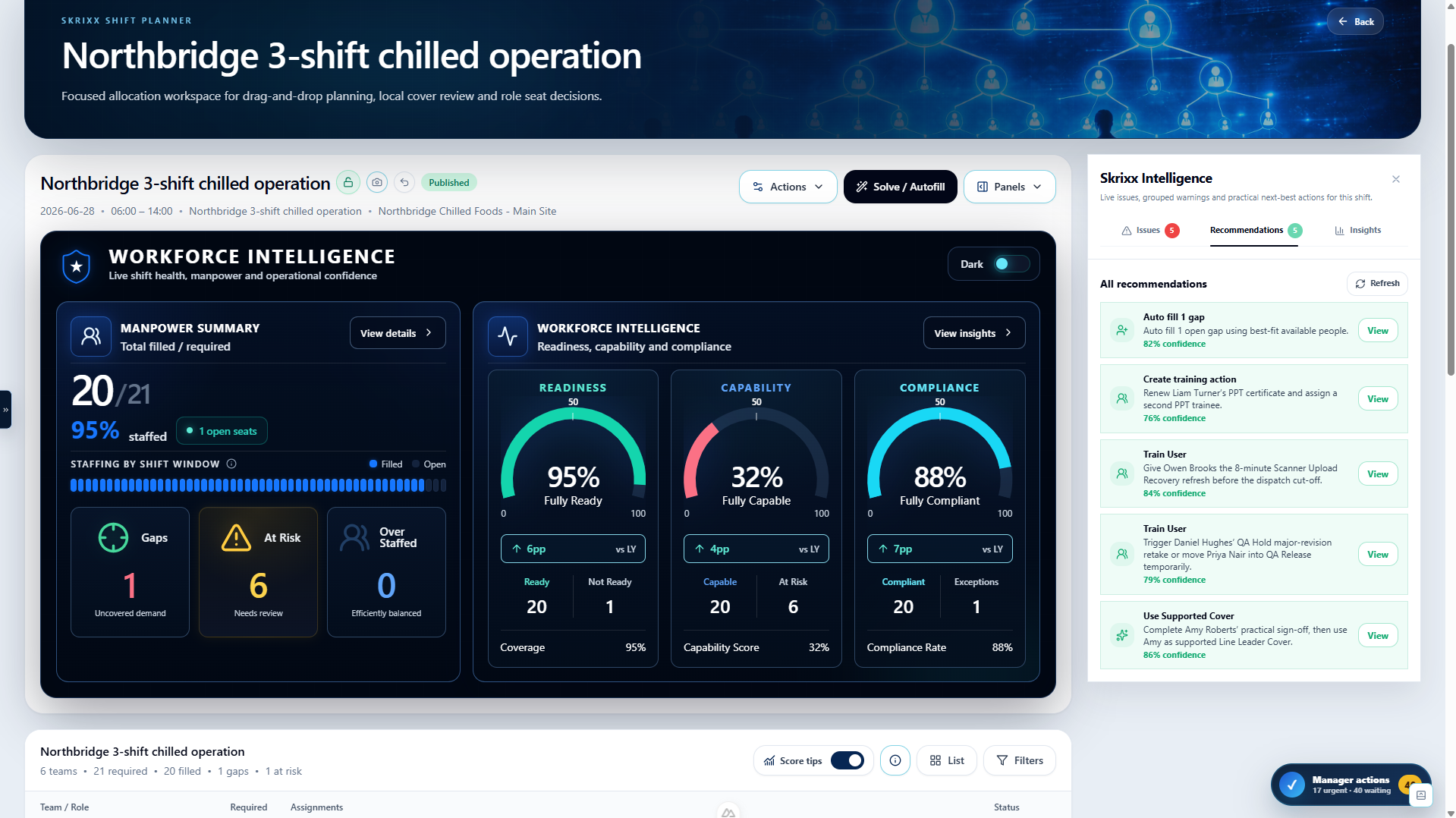Image resolution: width=1456 pixels, height=818 pixels.
Task: View the Daniel Hughes Train User recommendation
Action: (1378, 554)
